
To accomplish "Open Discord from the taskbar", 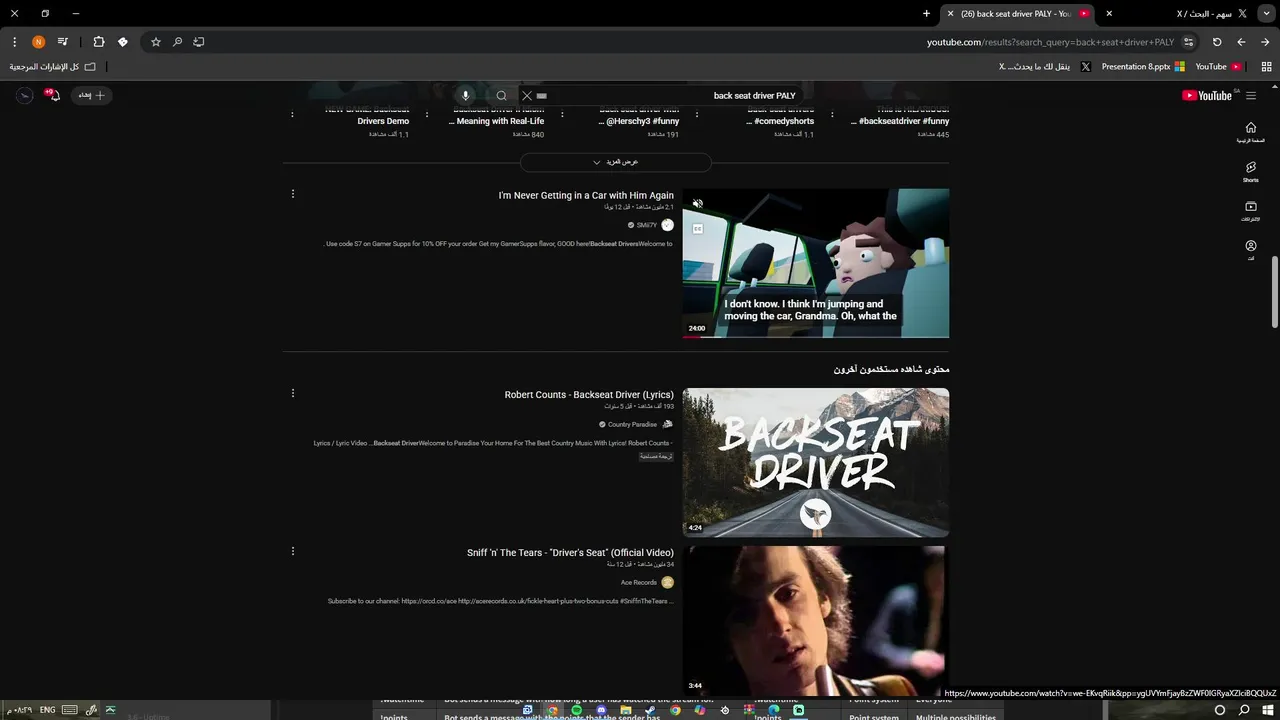I will 601,710.
